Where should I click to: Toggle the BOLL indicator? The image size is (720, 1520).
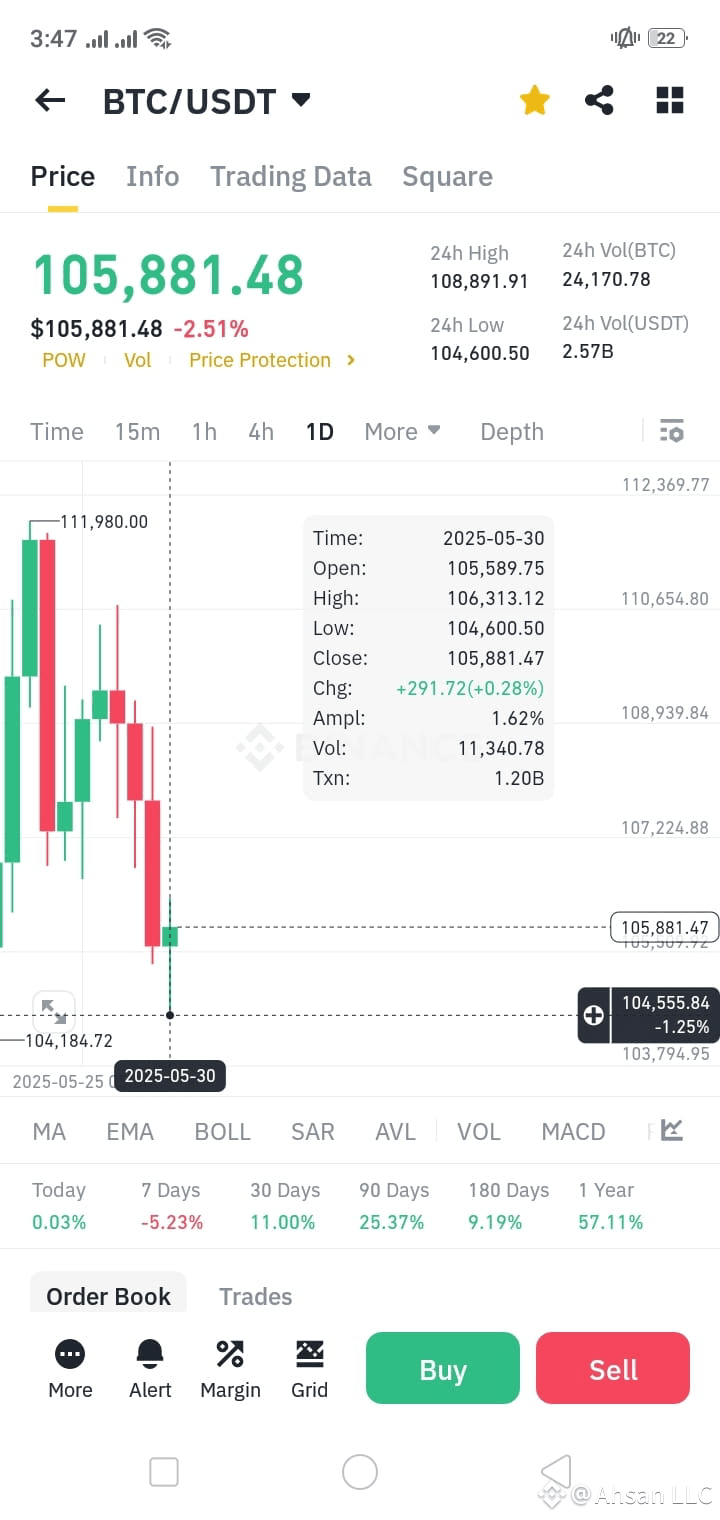(222, 1131)
